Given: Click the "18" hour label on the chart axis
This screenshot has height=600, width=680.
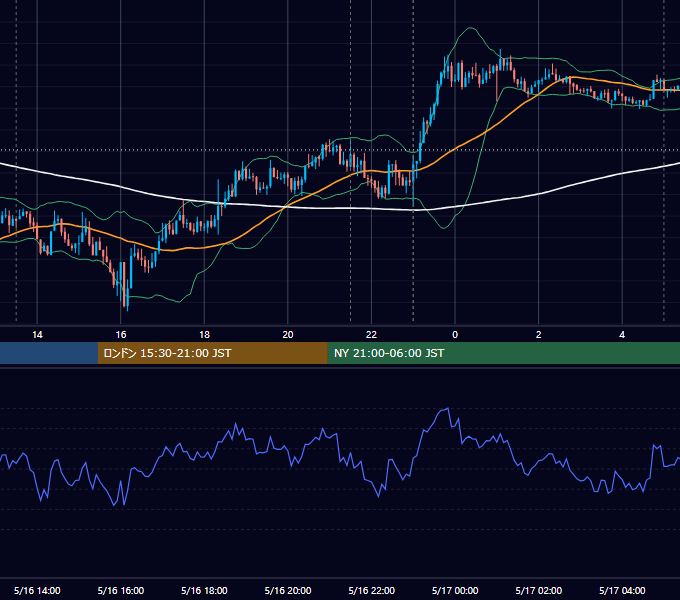Looking at the screenshot, I should tap(204, 335).
